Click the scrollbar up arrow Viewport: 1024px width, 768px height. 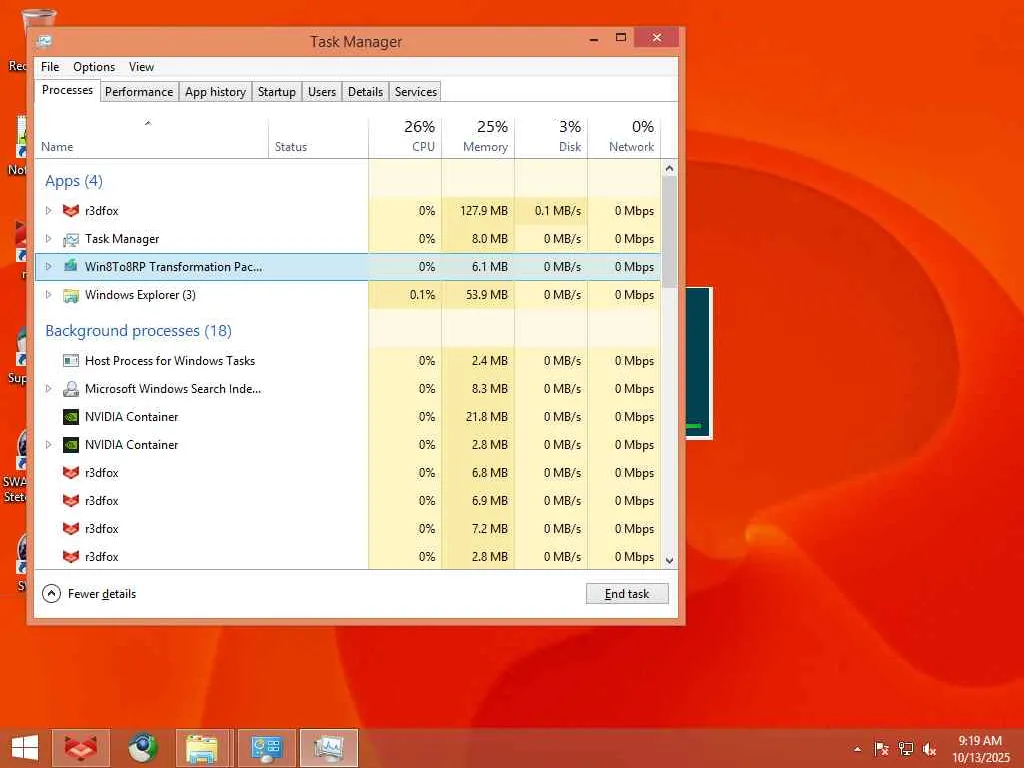[669, 168]
